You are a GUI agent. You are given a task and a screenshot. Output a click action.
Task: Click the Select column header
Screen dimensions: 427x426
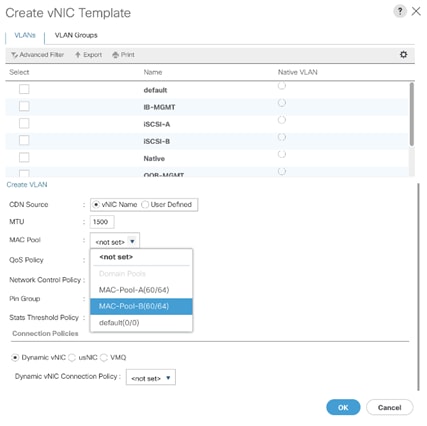(x=19, y=72)
